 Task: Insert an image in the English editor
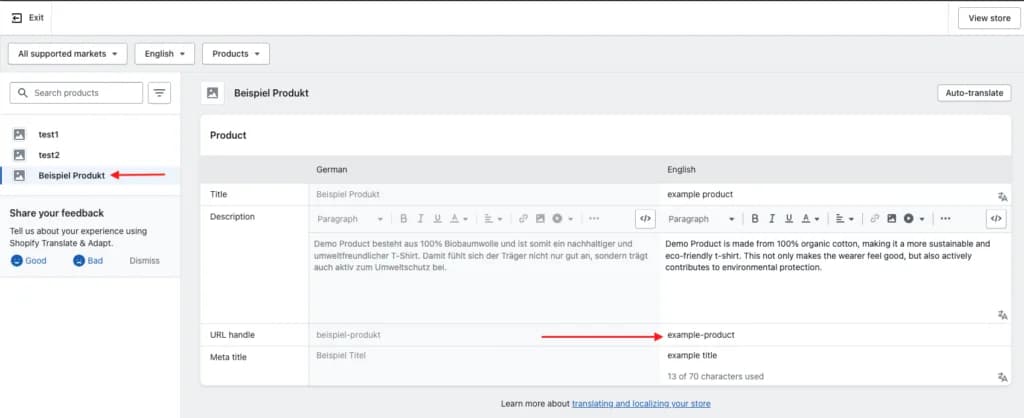891,219
